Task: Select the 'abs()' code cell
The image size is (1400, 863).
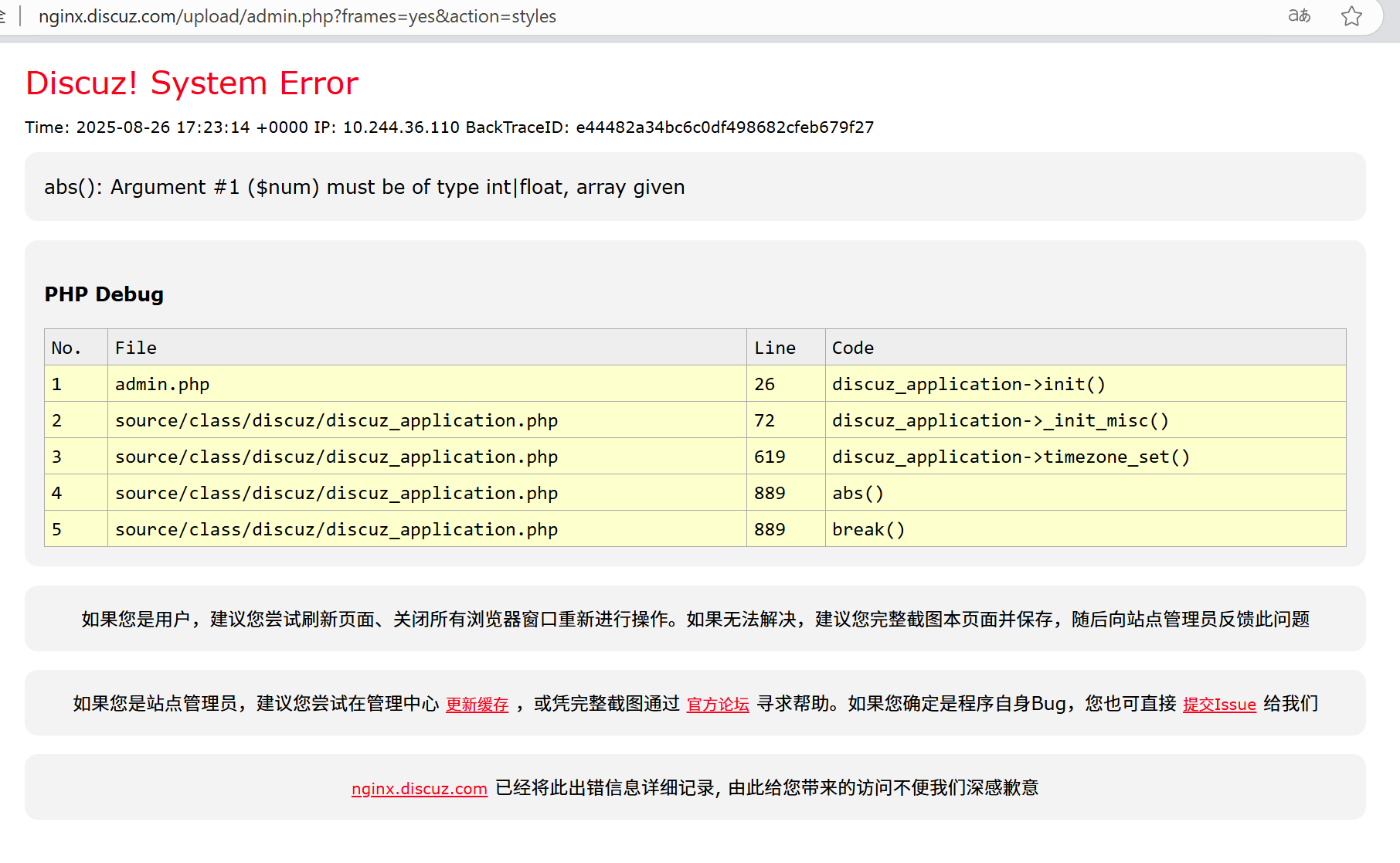Action: coord(1086,493)
